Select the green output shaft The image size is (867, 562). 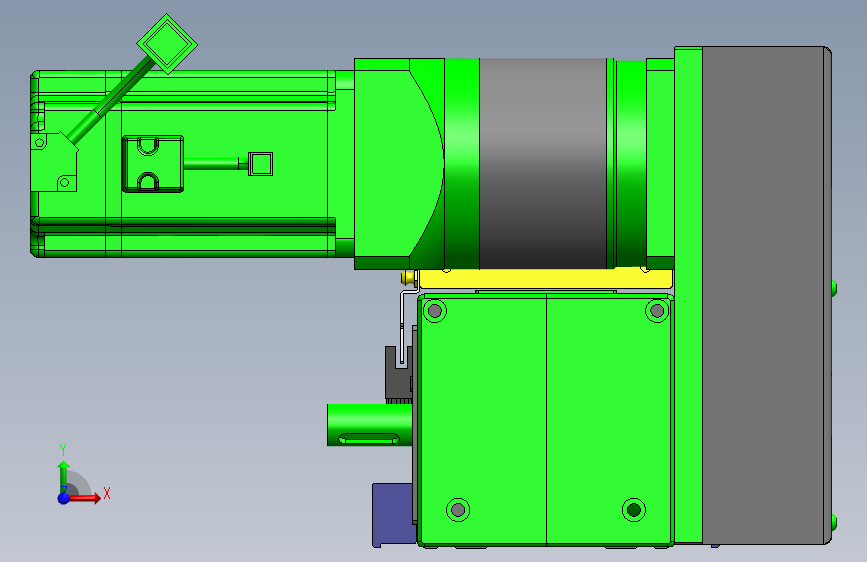point(369,425)
